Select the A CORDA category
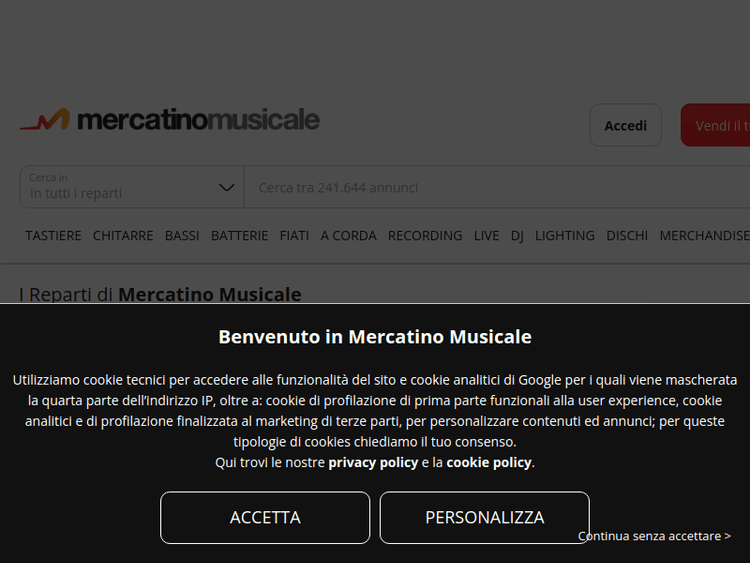The width and height of the screenshot is (750, 563). (348, 236)
